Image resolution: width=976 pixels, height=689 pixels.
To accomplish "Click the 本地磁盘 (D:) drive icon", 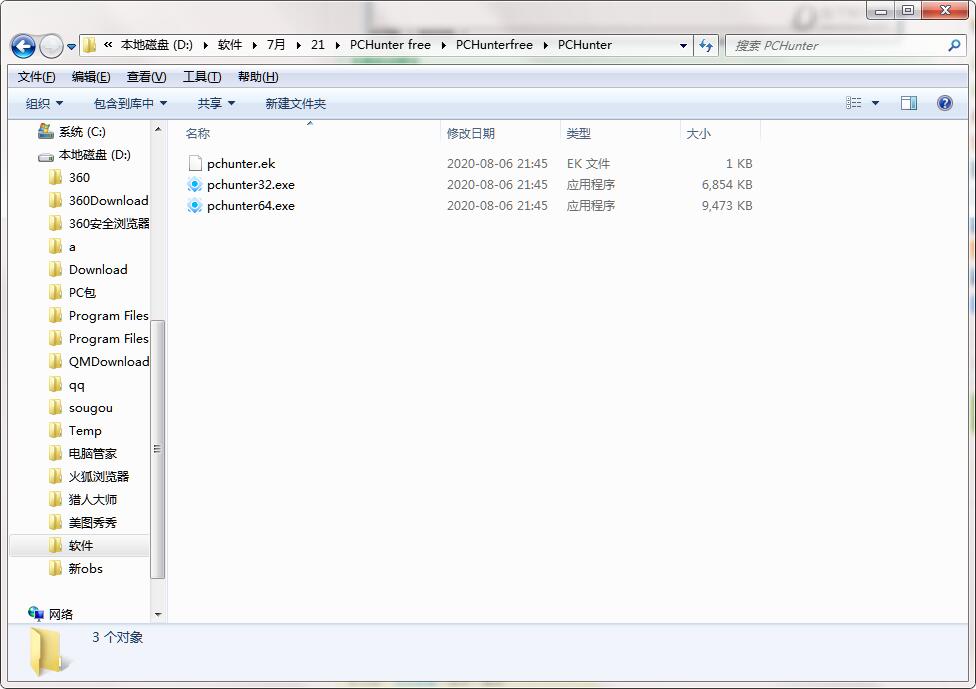I will (x=45, y=156).
